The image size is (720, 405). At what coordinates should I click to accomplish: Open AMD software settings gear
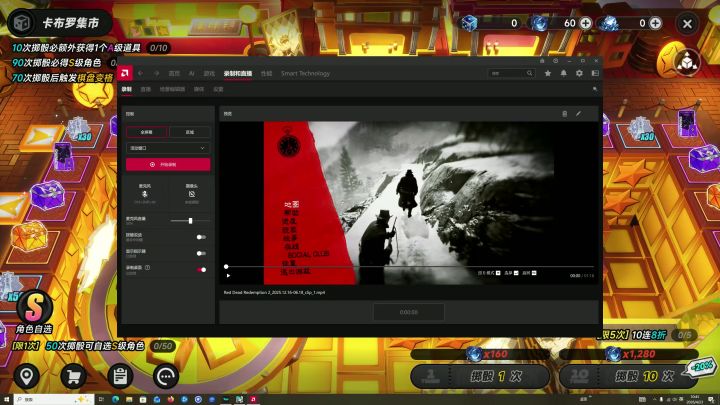coord(579,73)
